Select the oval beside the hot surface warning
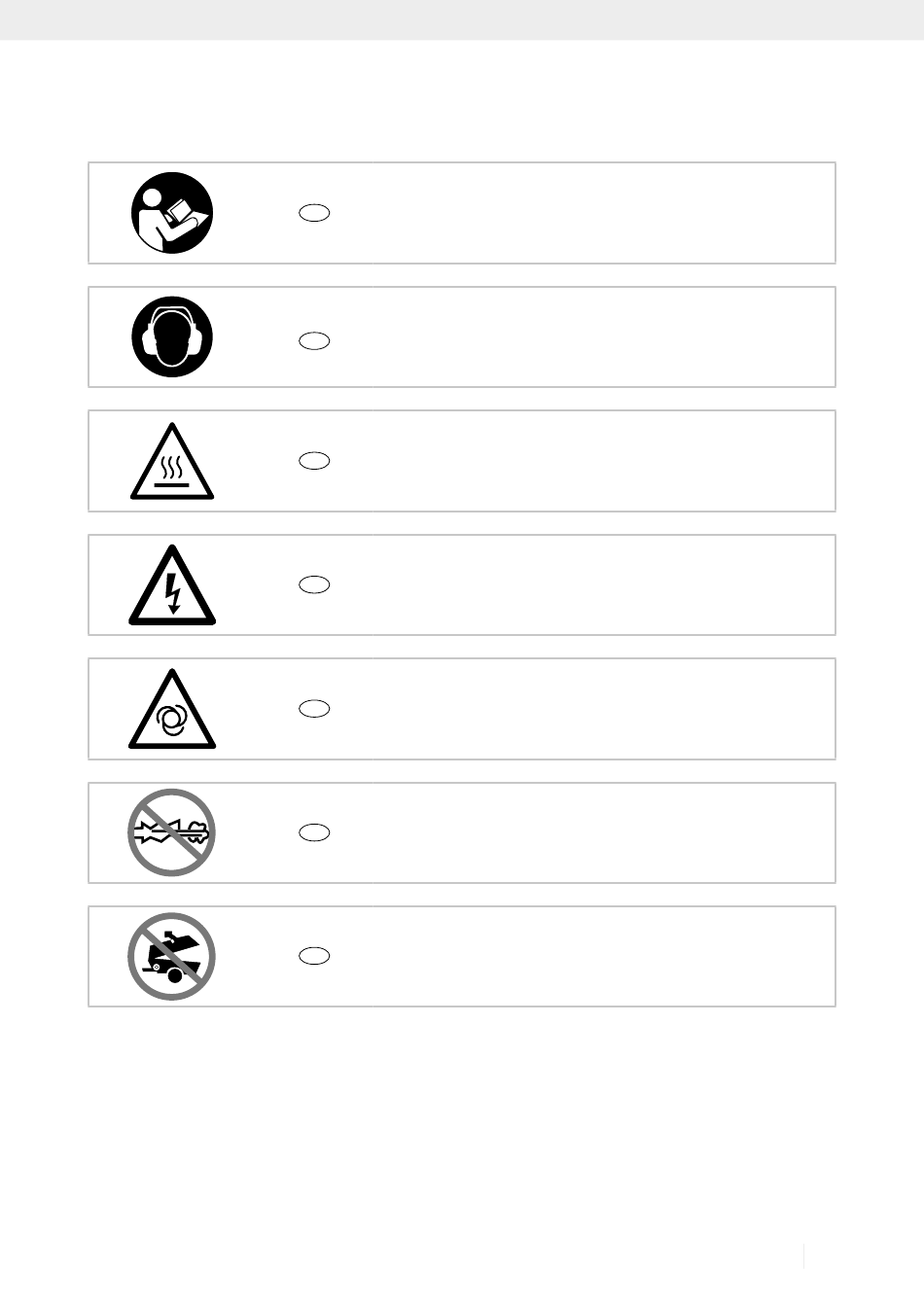924x1307 pixels. pos(314,461)
